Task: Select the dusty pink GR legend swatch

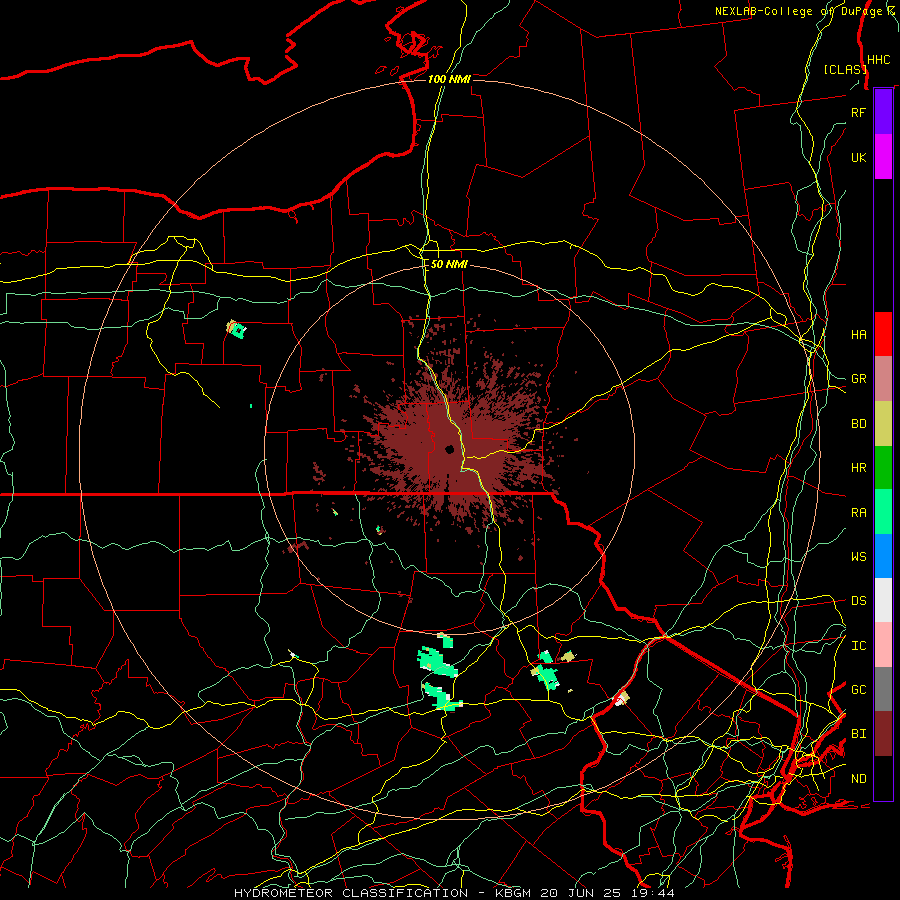Action: (883, 378)
